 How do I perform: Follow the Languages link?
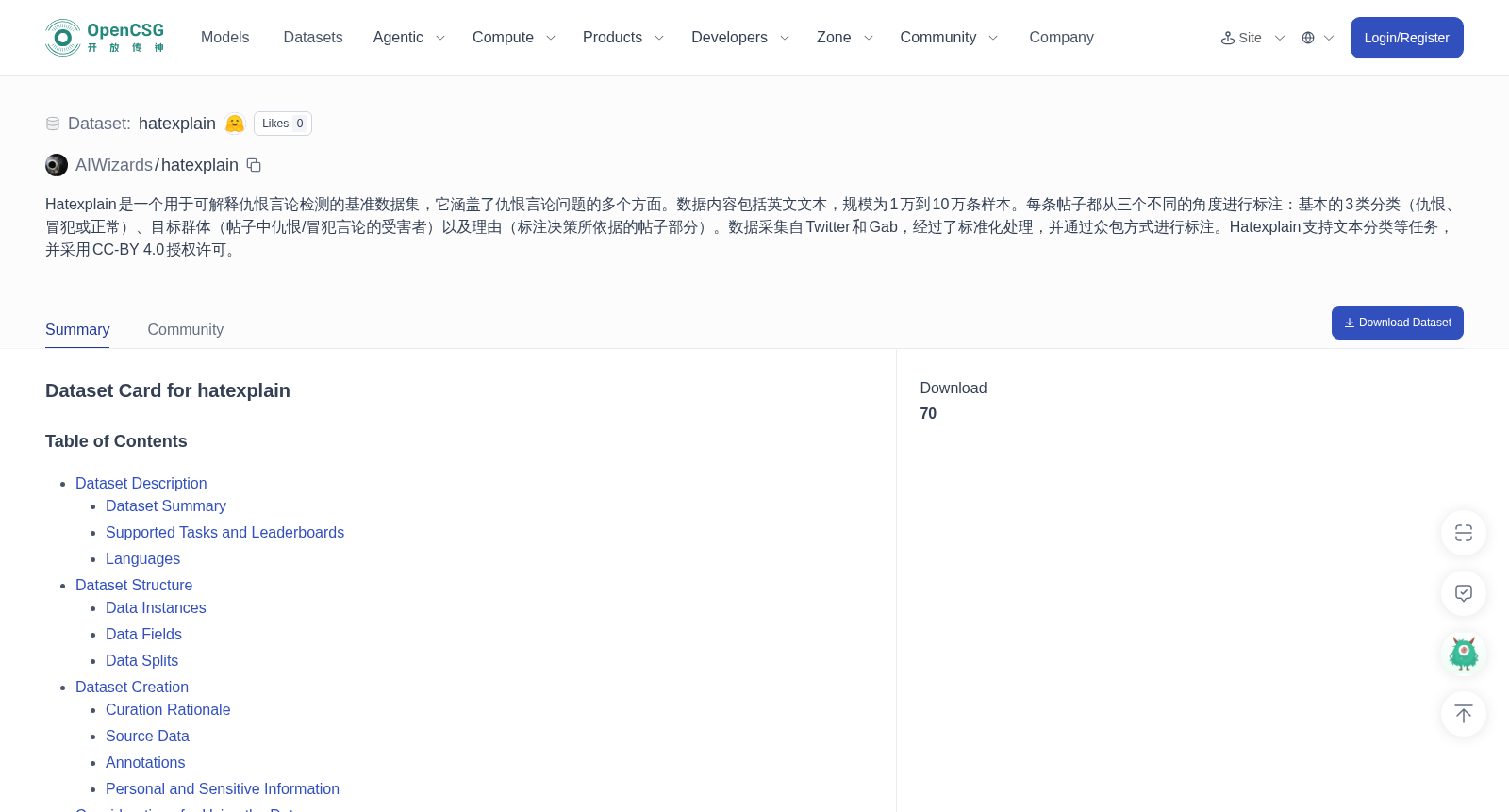coord(142,558)
